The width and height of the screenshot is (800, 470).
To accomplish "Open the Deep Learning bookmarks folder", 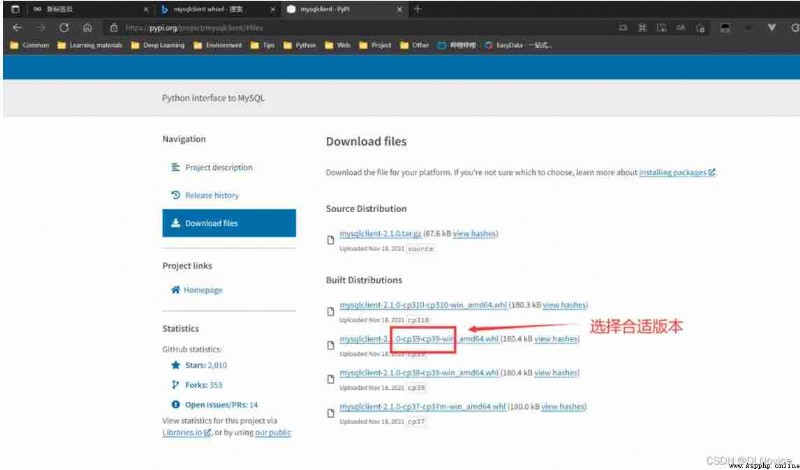I will 158,45.
